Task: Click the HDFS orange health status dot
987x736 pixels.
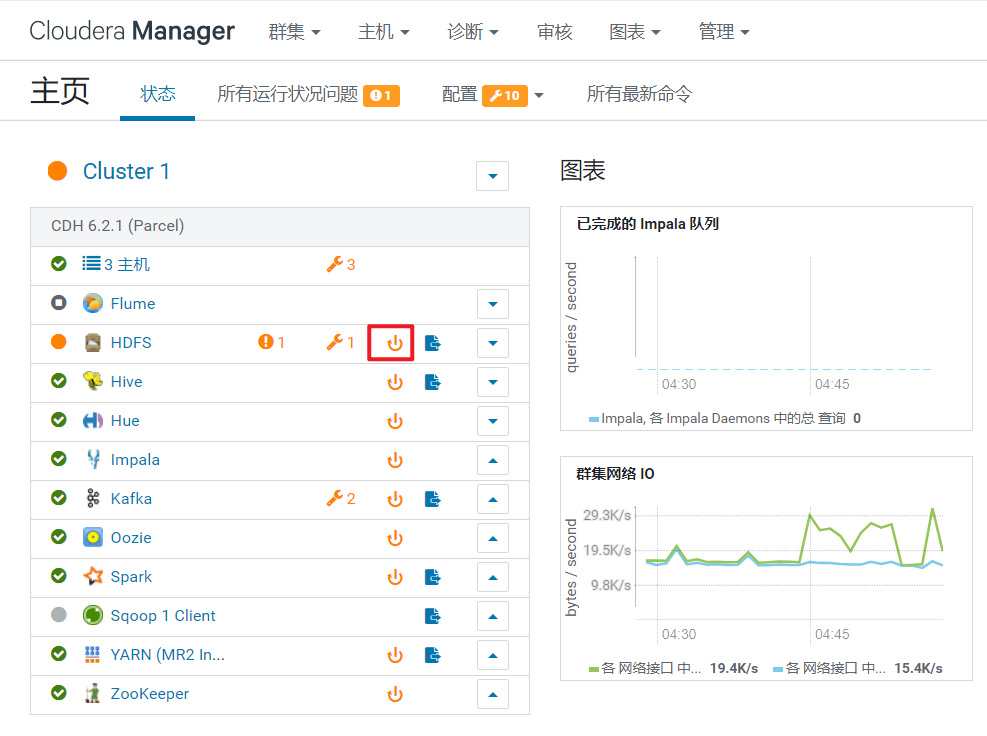Action: coord(59,342)
